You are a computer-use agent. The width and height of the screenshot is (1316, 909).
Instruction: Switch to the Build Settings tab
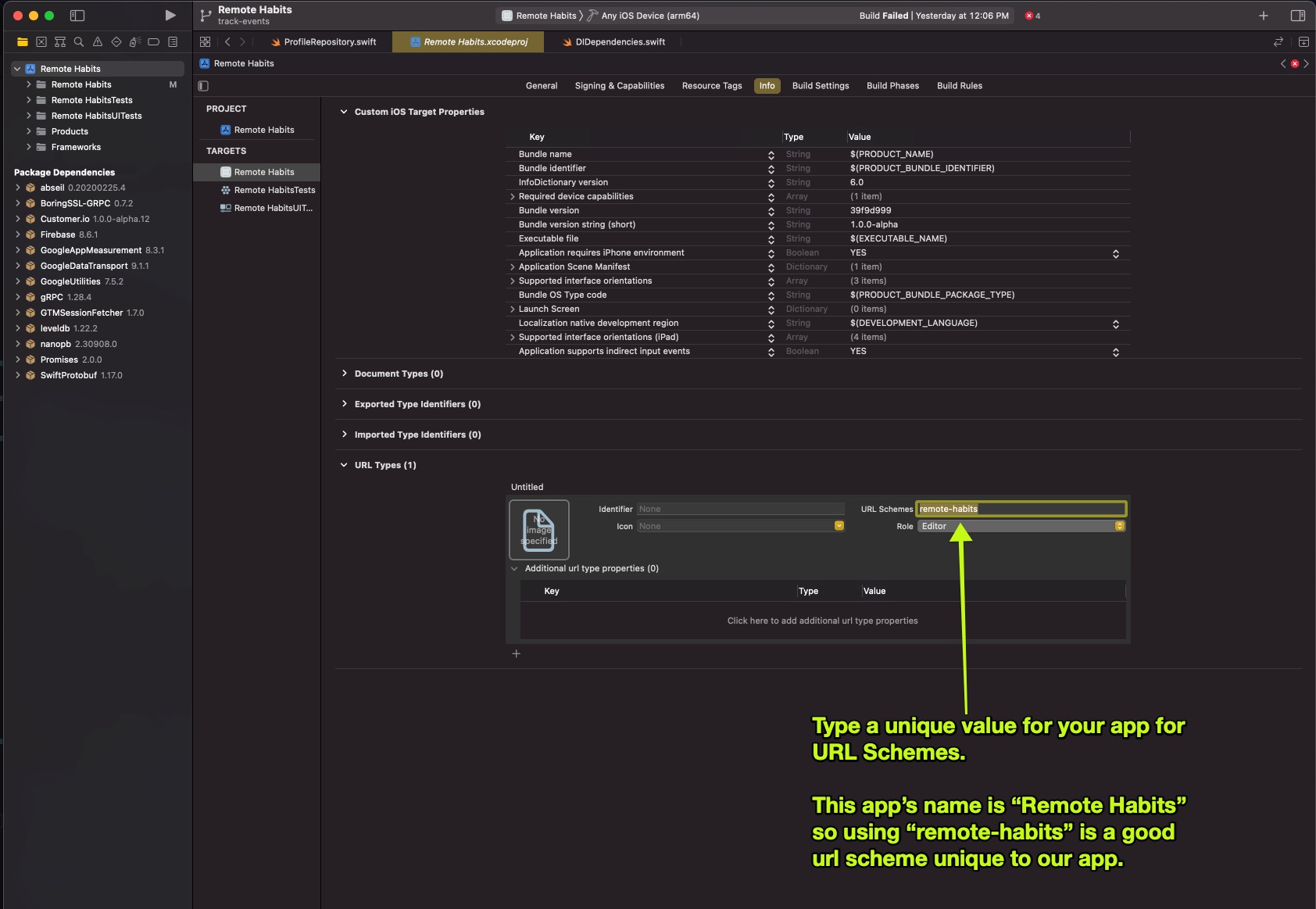pos(821,86)
